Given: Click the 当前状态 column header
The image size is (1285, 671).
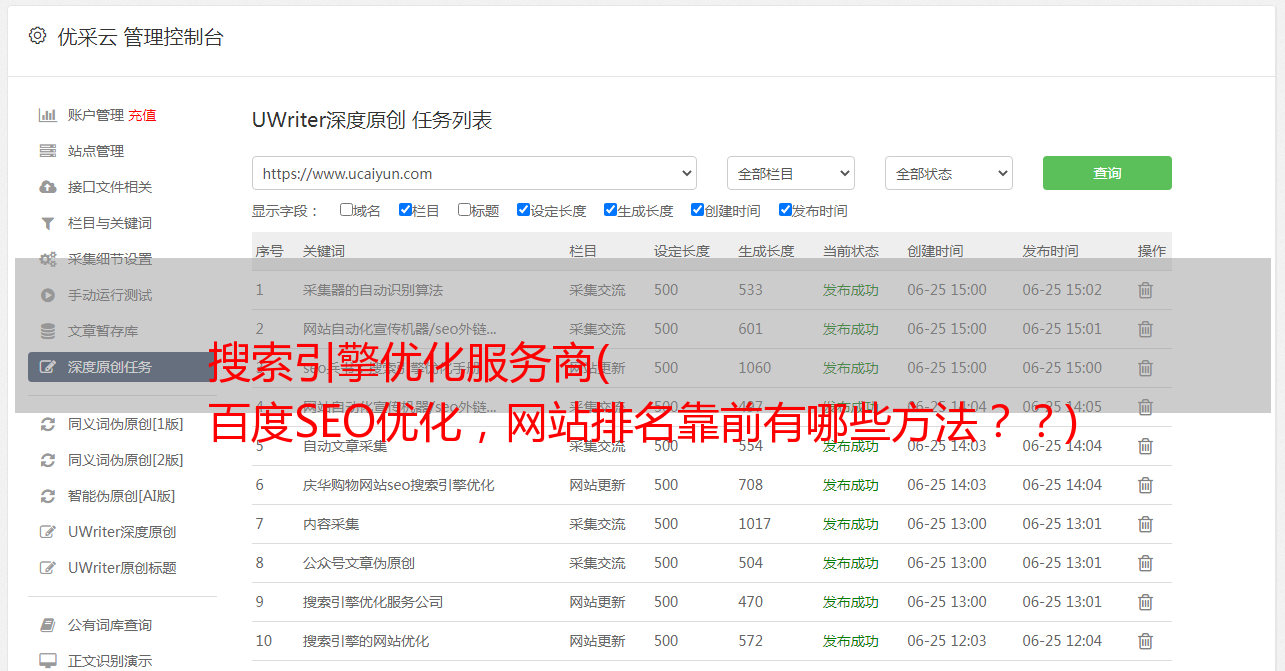Looking at the screenshot, I should (851, 251).
